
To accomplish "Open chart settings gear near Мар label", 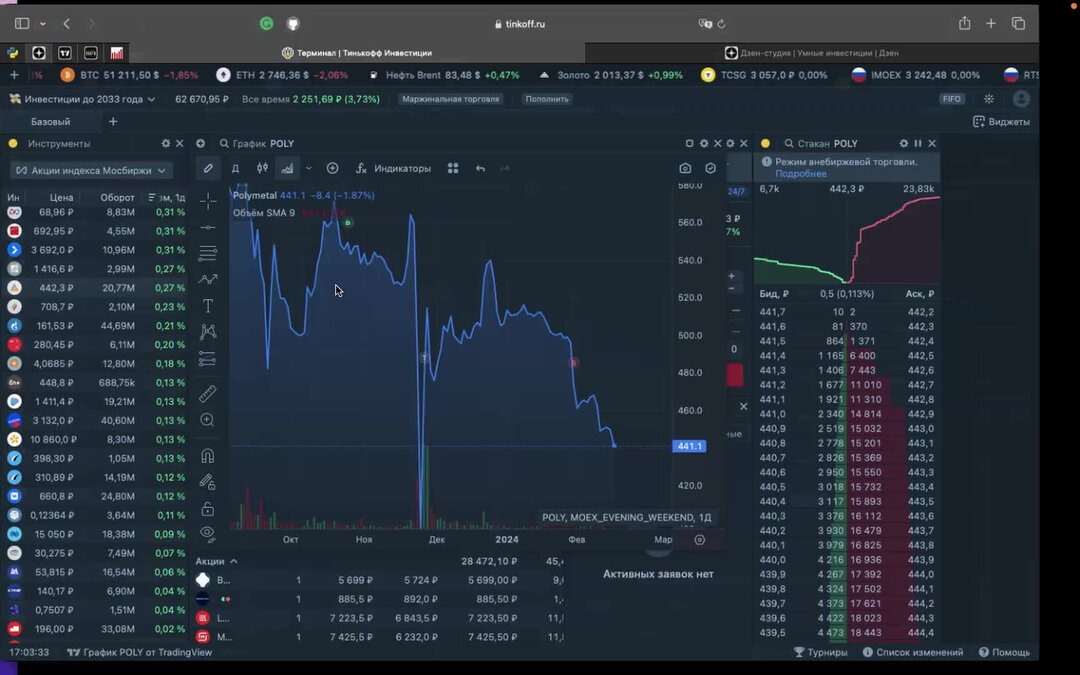I will tap(700, 540).
